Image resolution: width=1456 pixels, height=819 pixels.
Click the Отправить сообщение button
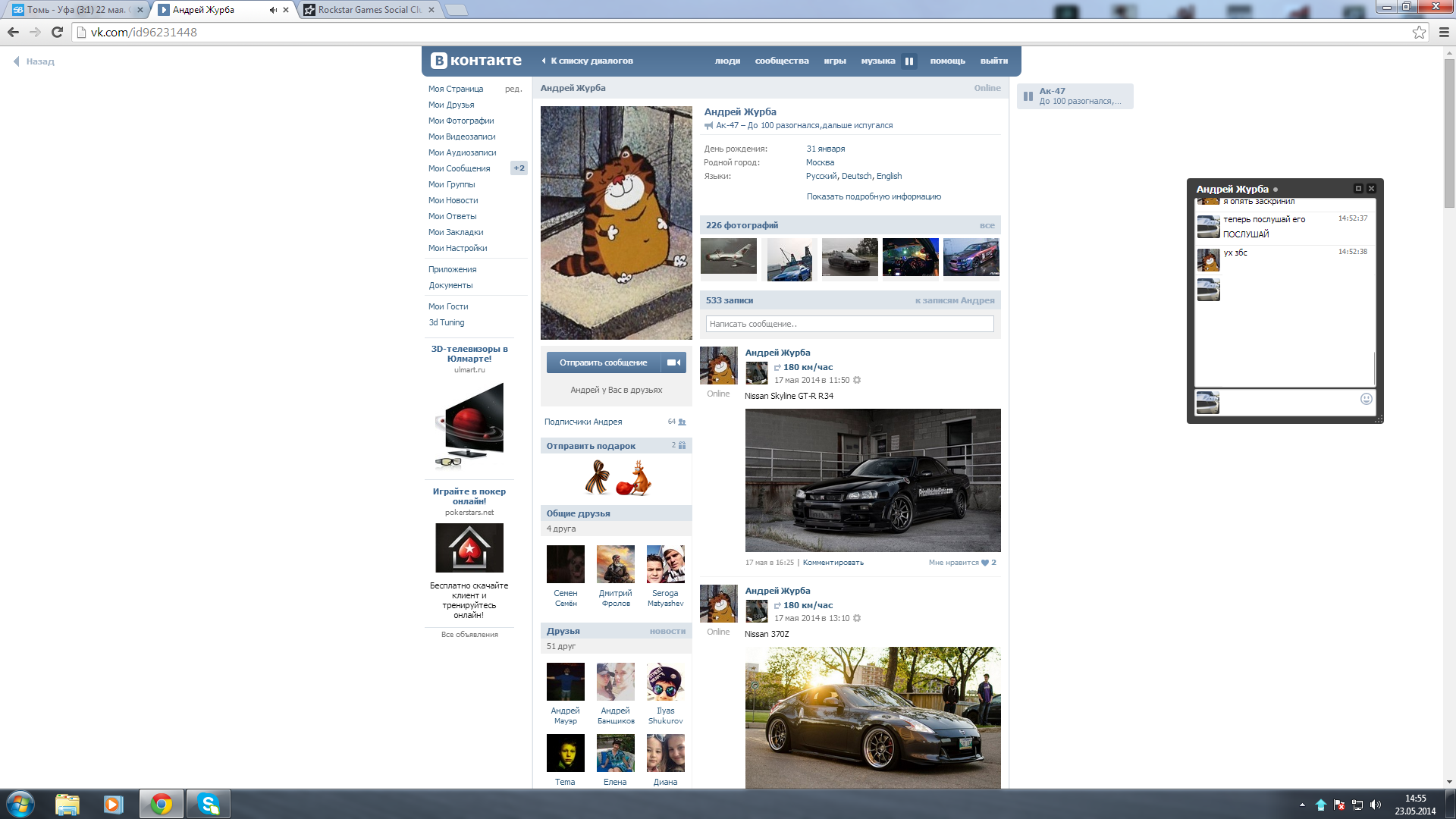tap(604, 362)
